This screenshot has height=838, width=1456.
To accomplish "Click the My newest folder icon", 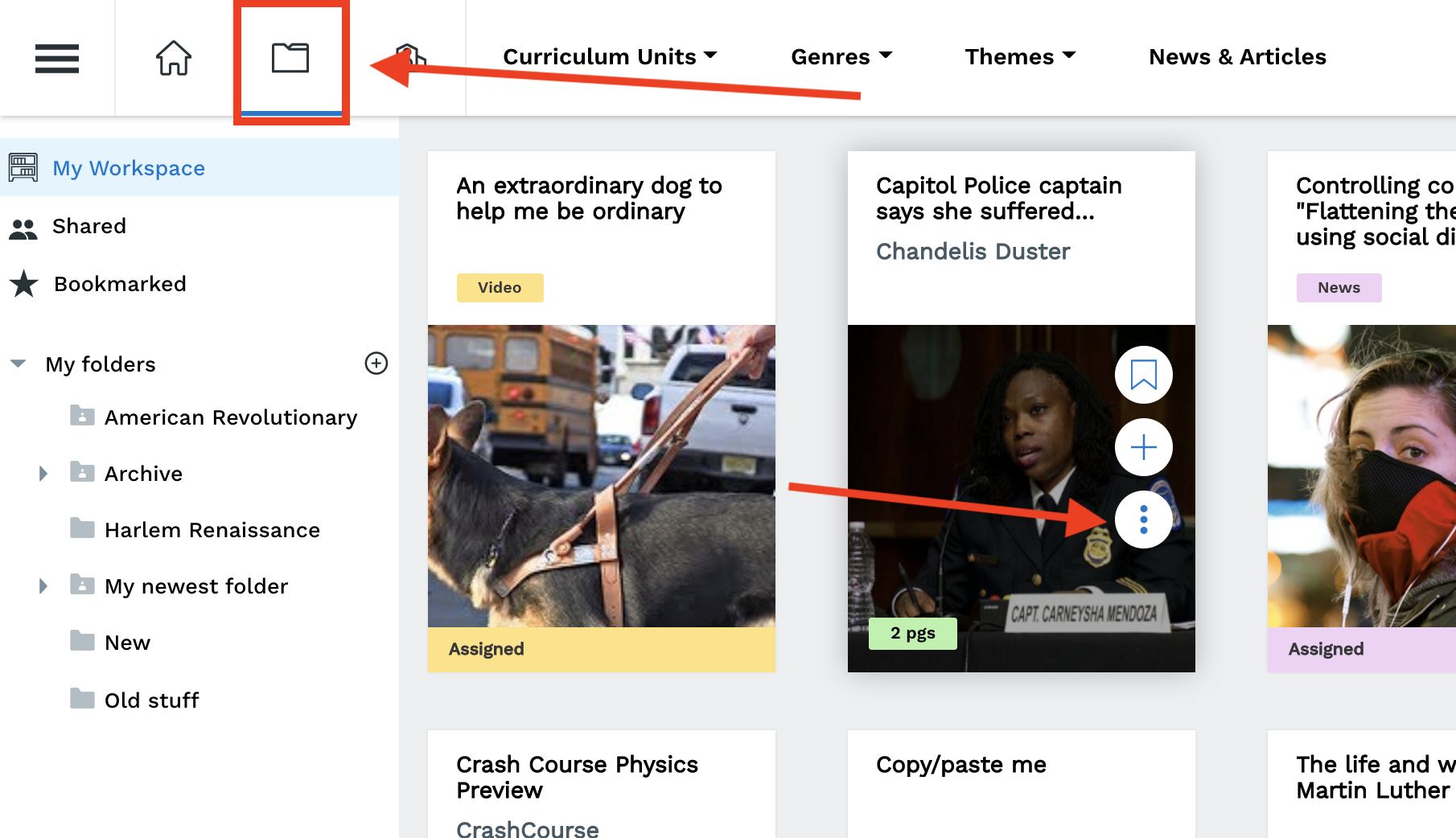I will 82,584.
